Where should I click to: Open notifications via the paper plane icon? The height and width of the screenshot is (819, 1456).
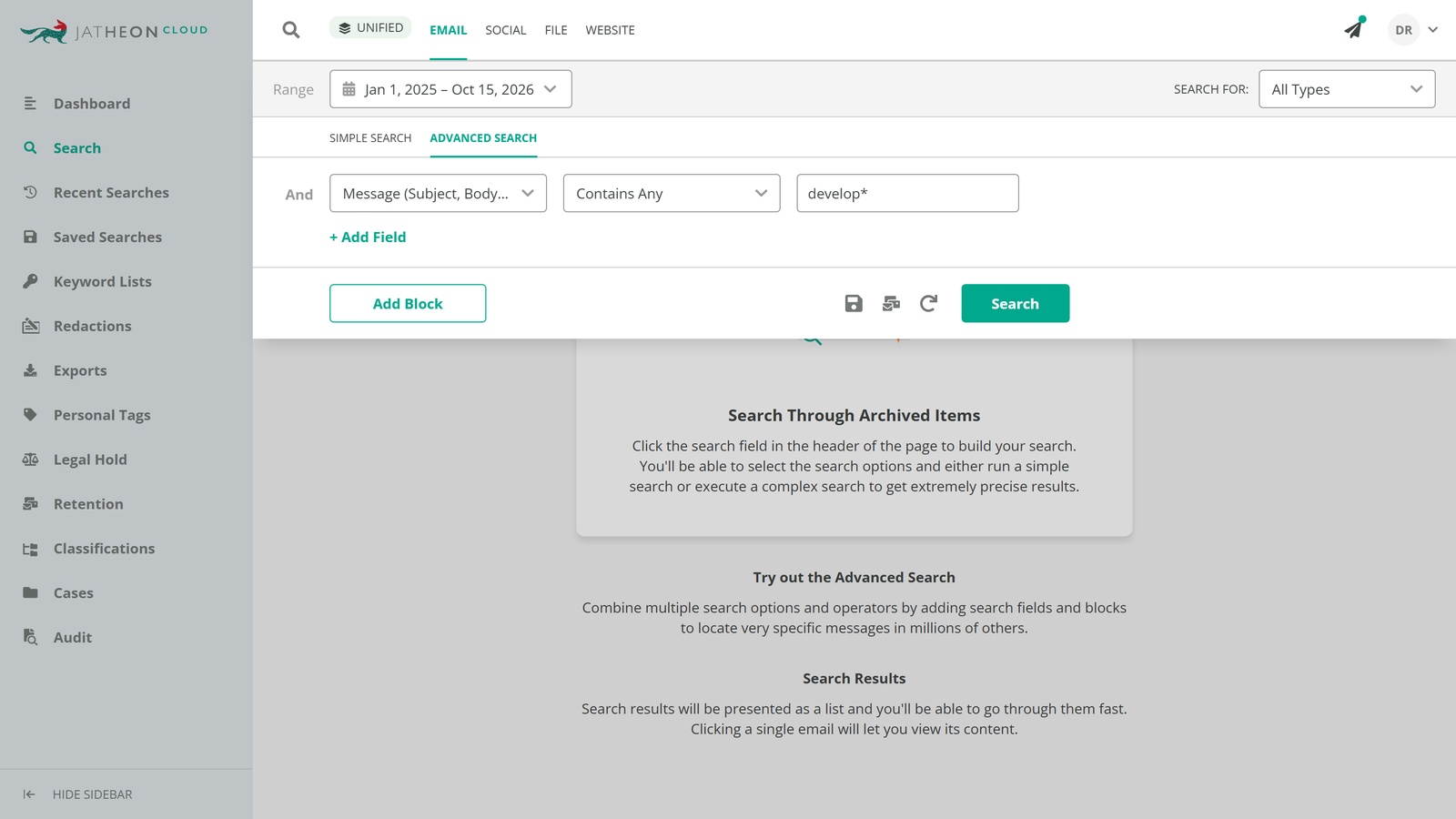coord(1354,28)
